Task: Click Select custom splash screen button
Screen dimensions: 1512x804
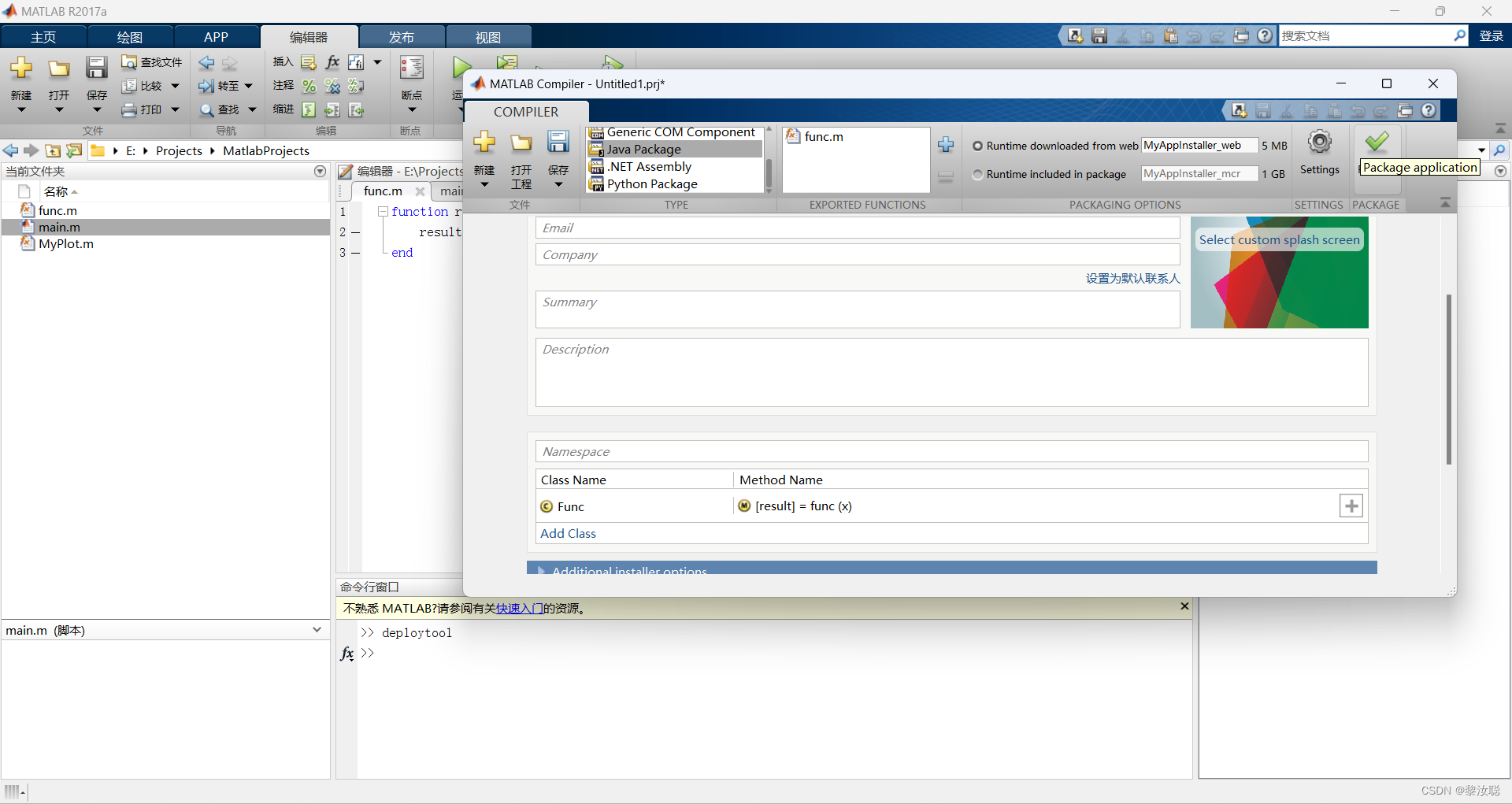Action: pyautogui.click(x=1279, y=239)
